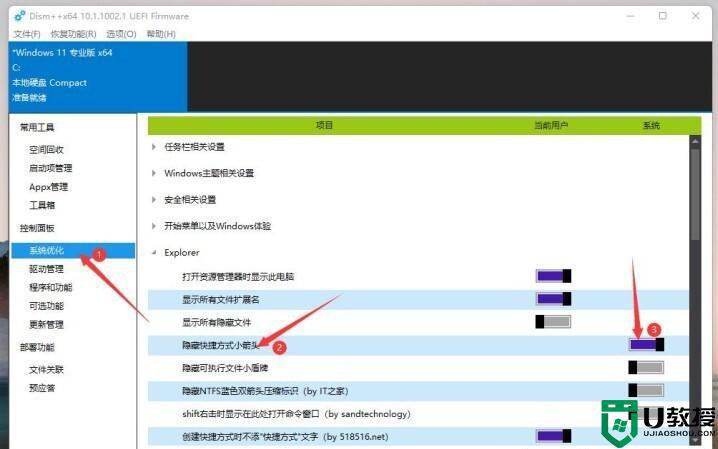Toggle 打开资源管理器时显示此电脑 switch

pos(553,276)
